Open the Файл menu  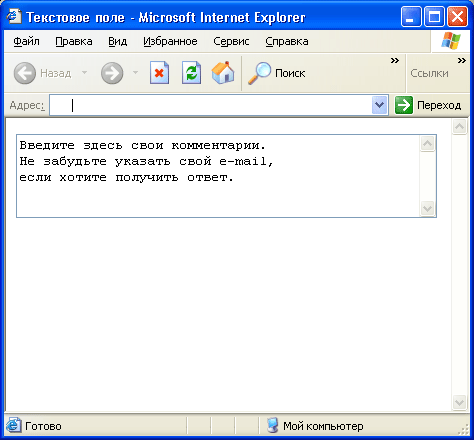click(x=26, y=41)
